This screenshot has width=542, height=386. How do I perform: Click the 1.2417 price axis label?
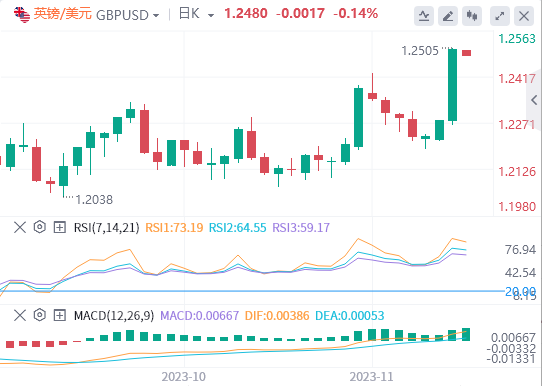click(517, 79)
